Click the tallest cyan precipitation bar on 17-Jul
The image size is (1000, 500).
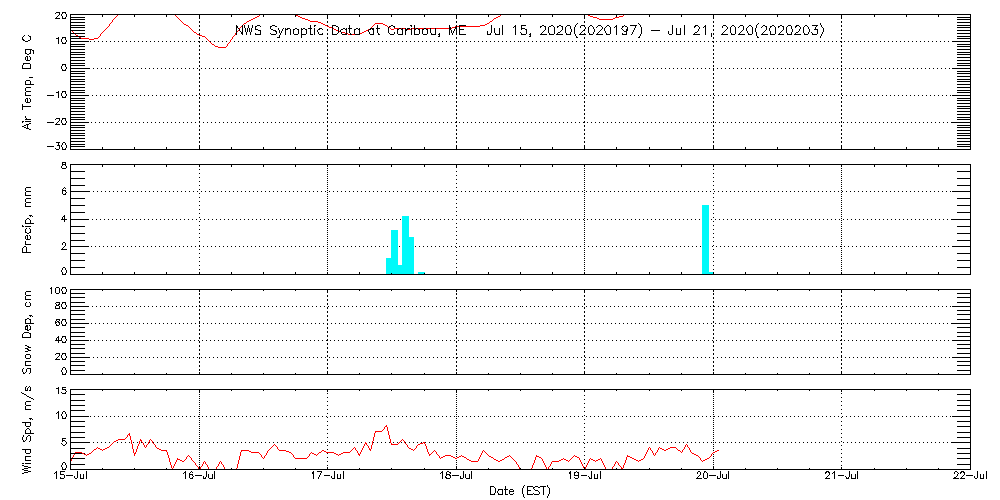pyautogui.click(x=405, y=244)
